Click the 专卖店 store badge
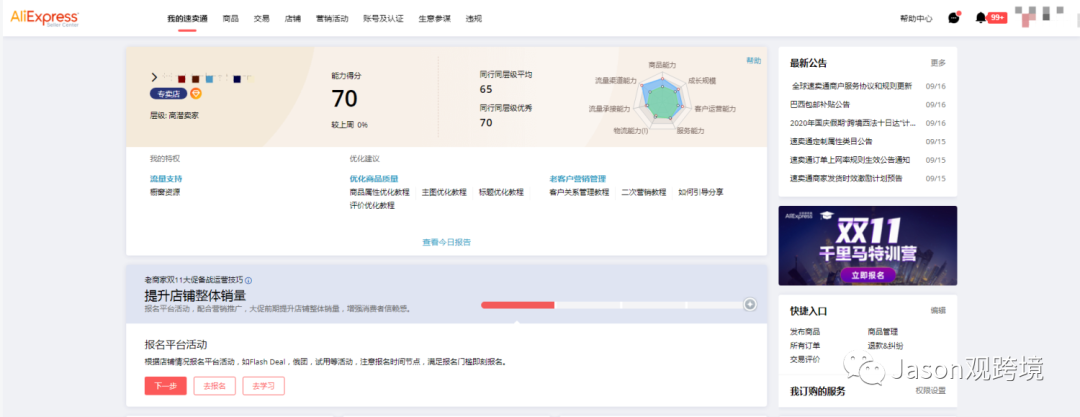Image resolution: width=1080 pixels, height=417 pixels. [x=168, y=94]
